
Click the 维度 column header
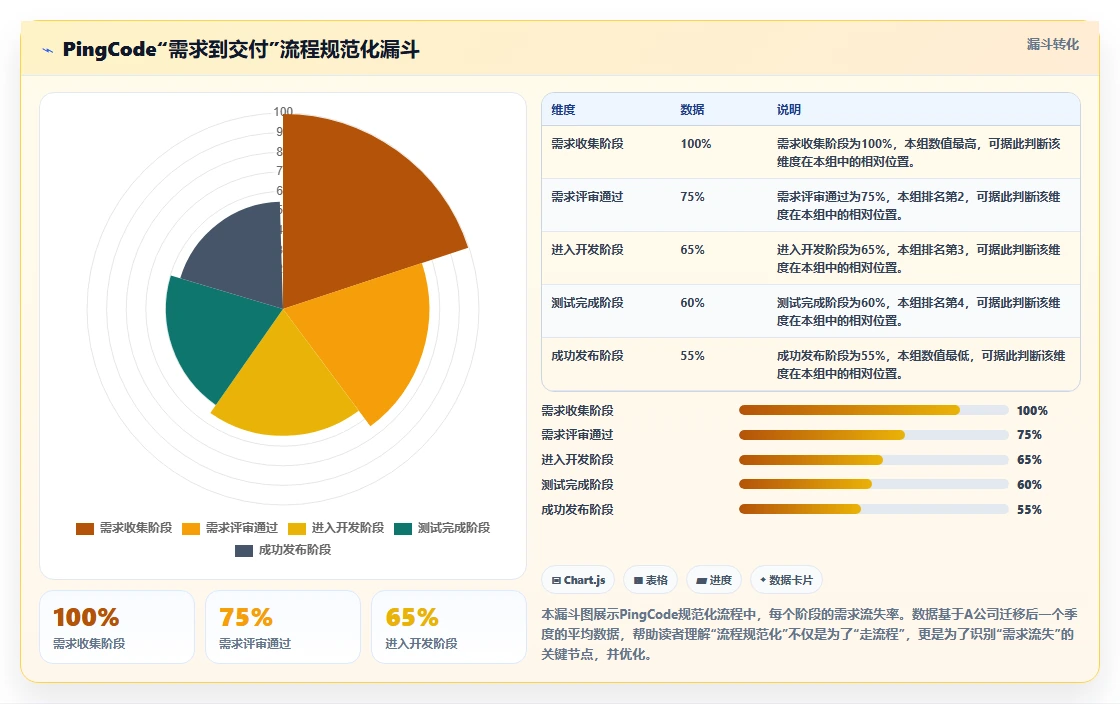coord(563,110)
